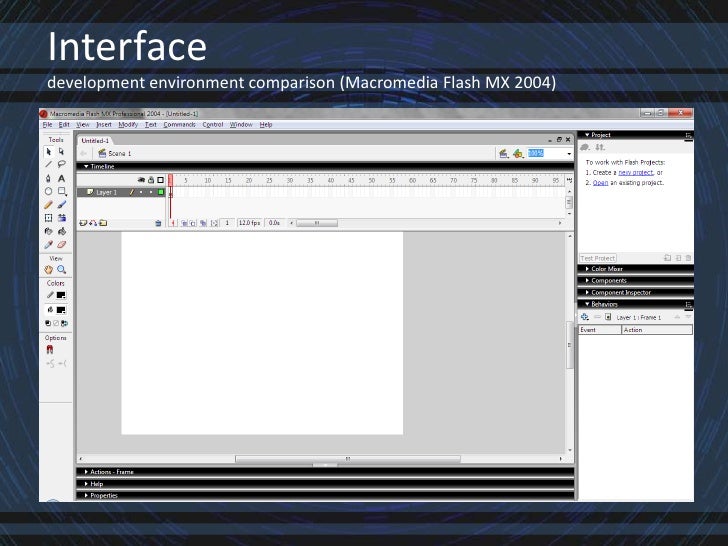Click the 12.0 fps frame rate field
Screen dimensions: 728x546
click(249, 223)
